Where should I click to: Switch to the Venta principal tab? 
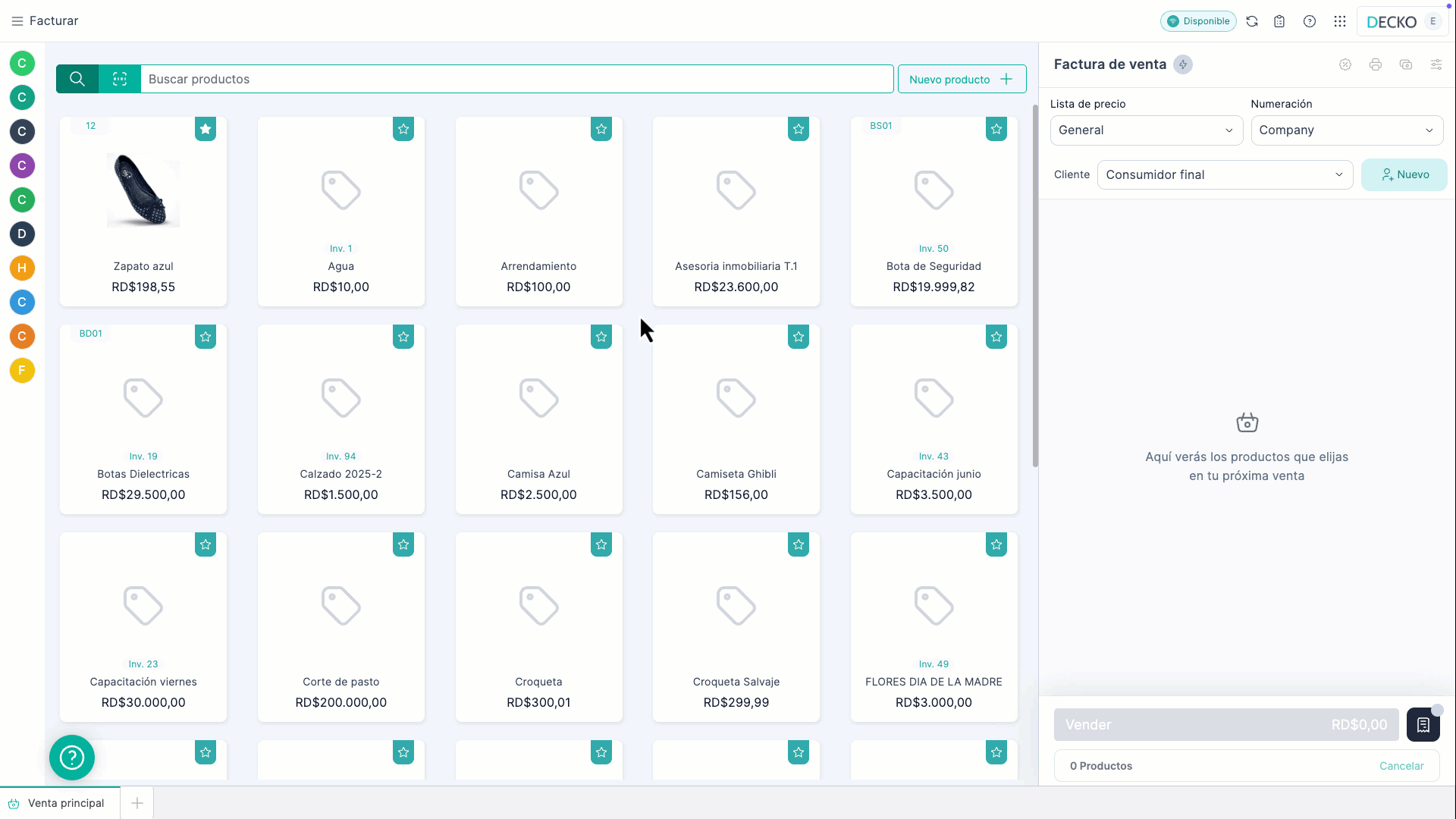coord(60,803)
